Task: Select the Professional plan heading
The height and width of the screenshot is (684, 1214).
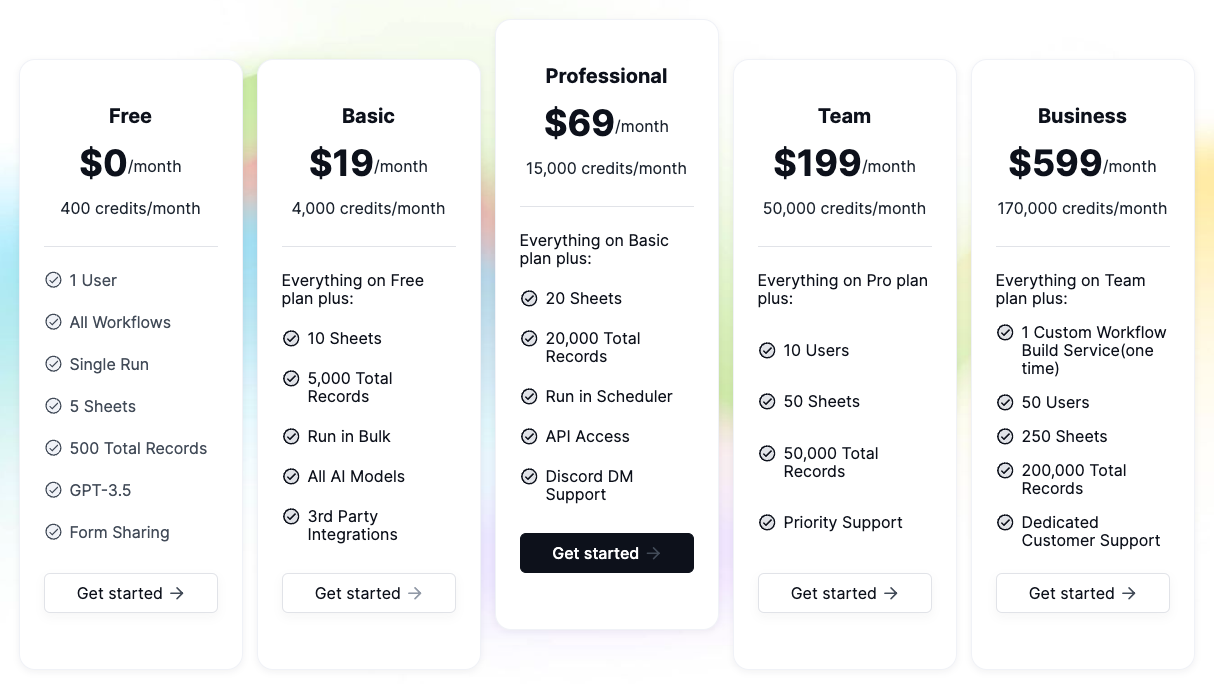Action: click(606, 76)
